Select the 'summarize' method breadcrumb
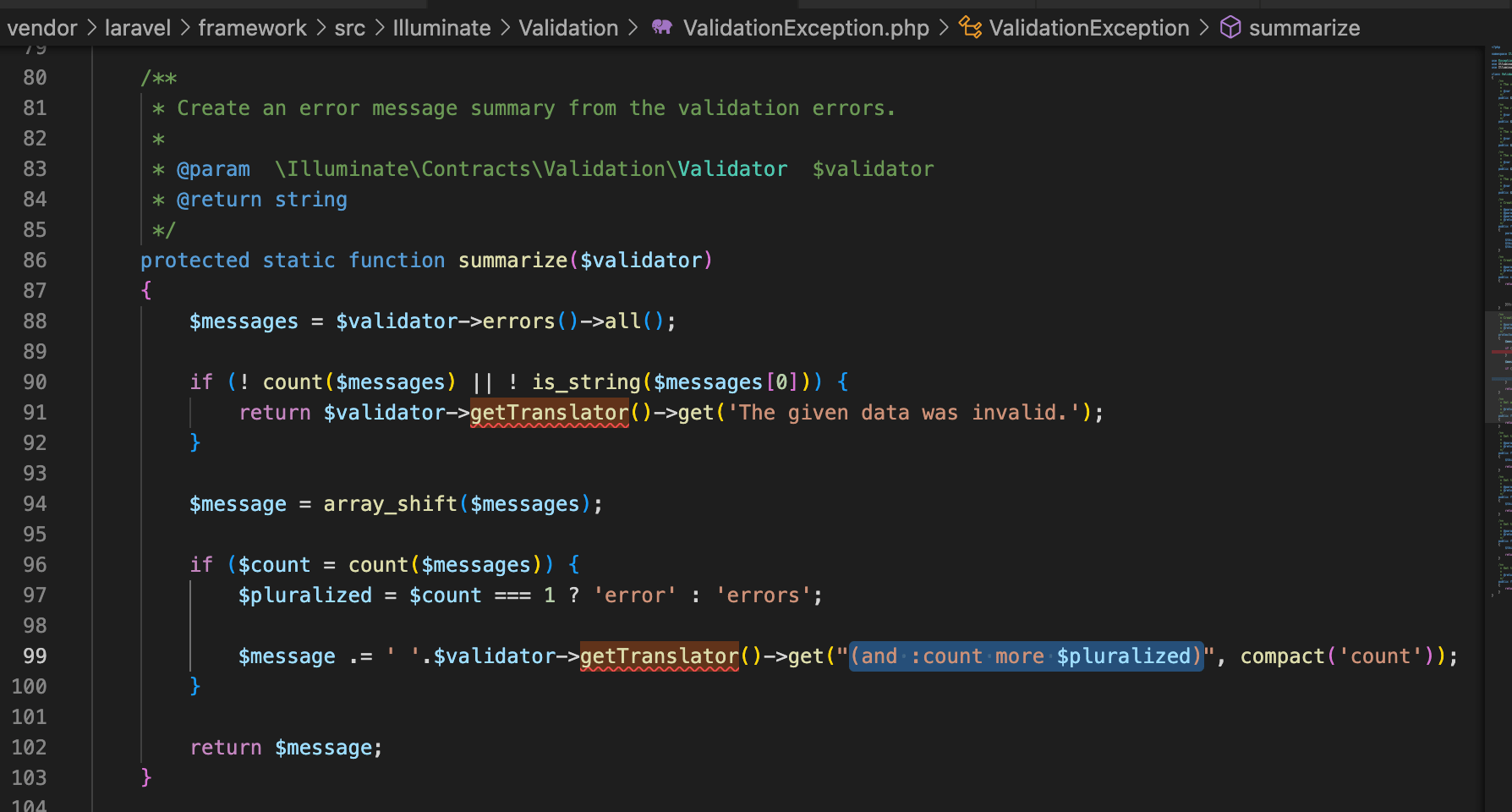1512x812 pixels. [1304, 28]
